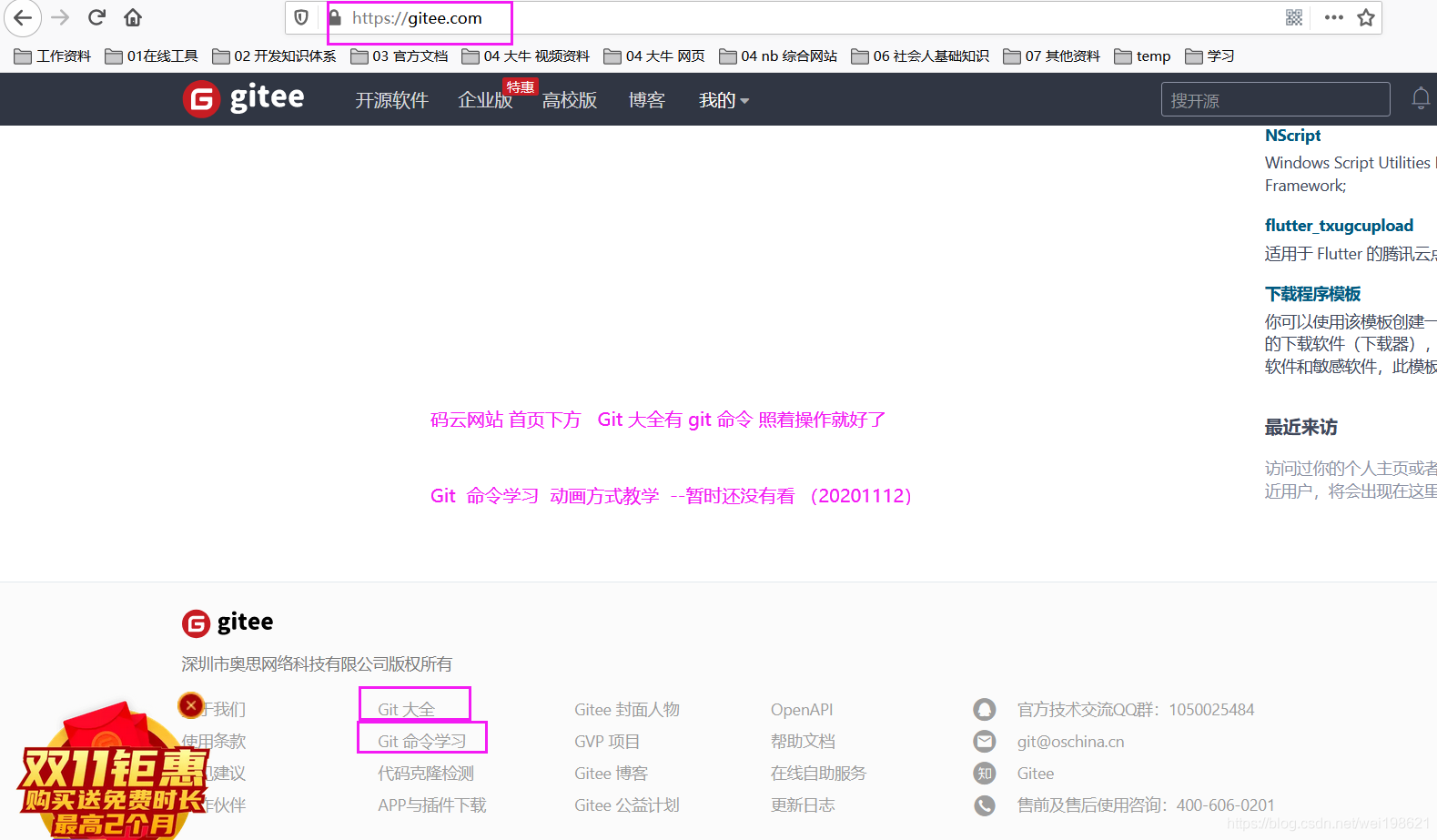The height and width of the screenshot is (840, 1437).
Task: Click 深圳市奥思网络科技有限公司版权所有 text
Action: click(x=317, y=663)
